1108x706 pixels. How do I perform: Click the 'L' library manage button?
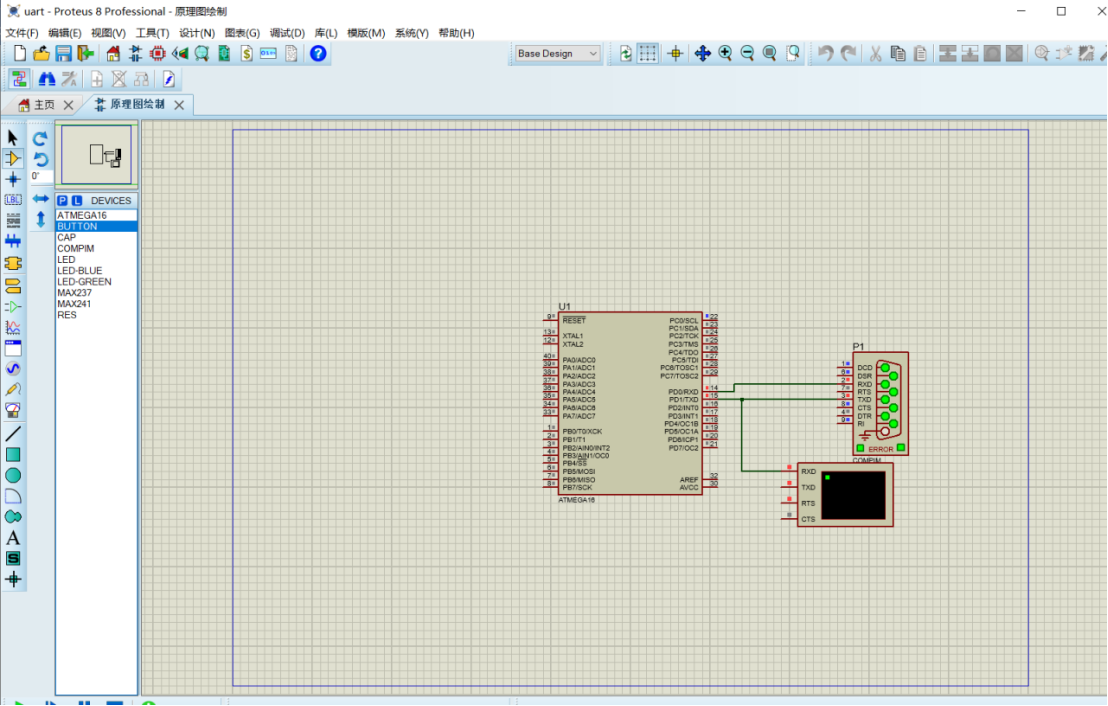(x=77, y=201)
